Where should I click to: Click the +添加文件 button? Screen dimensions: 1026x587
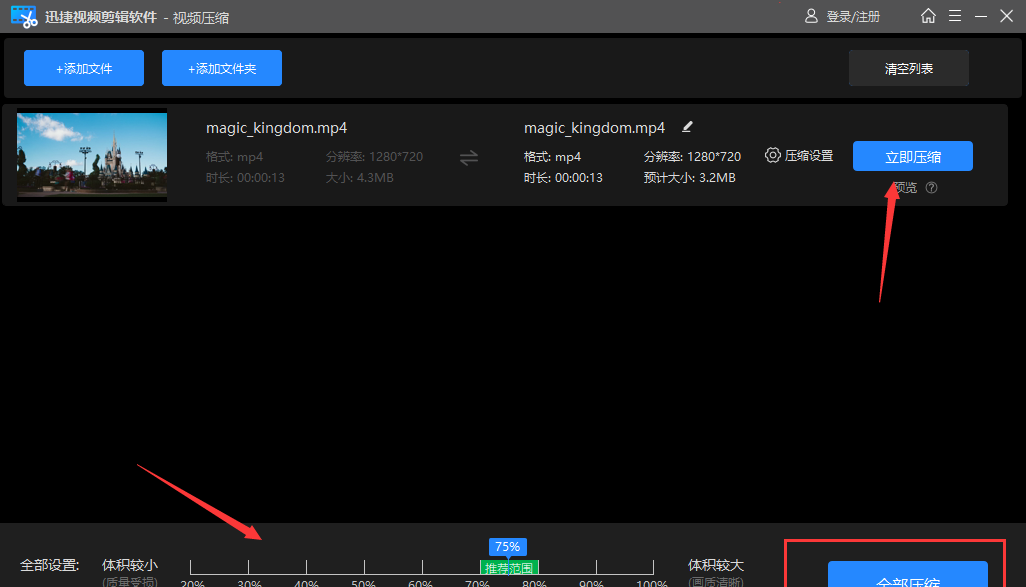[x=84, y=68]
